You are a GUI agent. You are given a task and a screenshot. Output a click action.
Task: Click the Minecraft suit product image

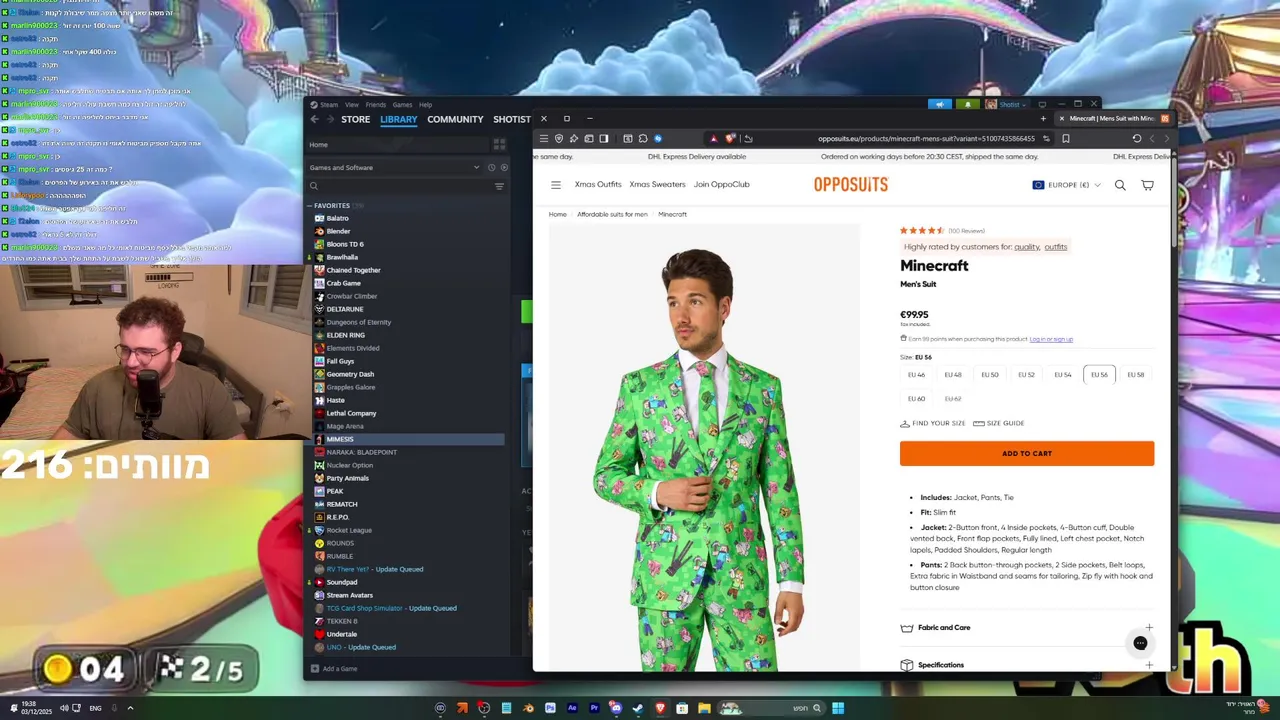click(x=704, y=448)
